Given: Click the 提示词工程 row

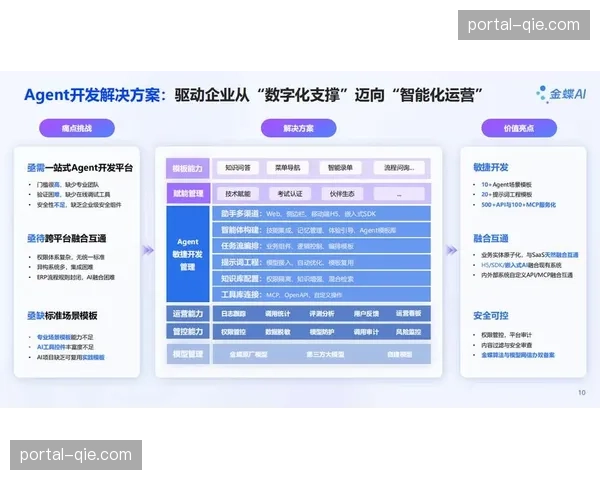Looking at the screenshot, I should [x=321, y=262].
